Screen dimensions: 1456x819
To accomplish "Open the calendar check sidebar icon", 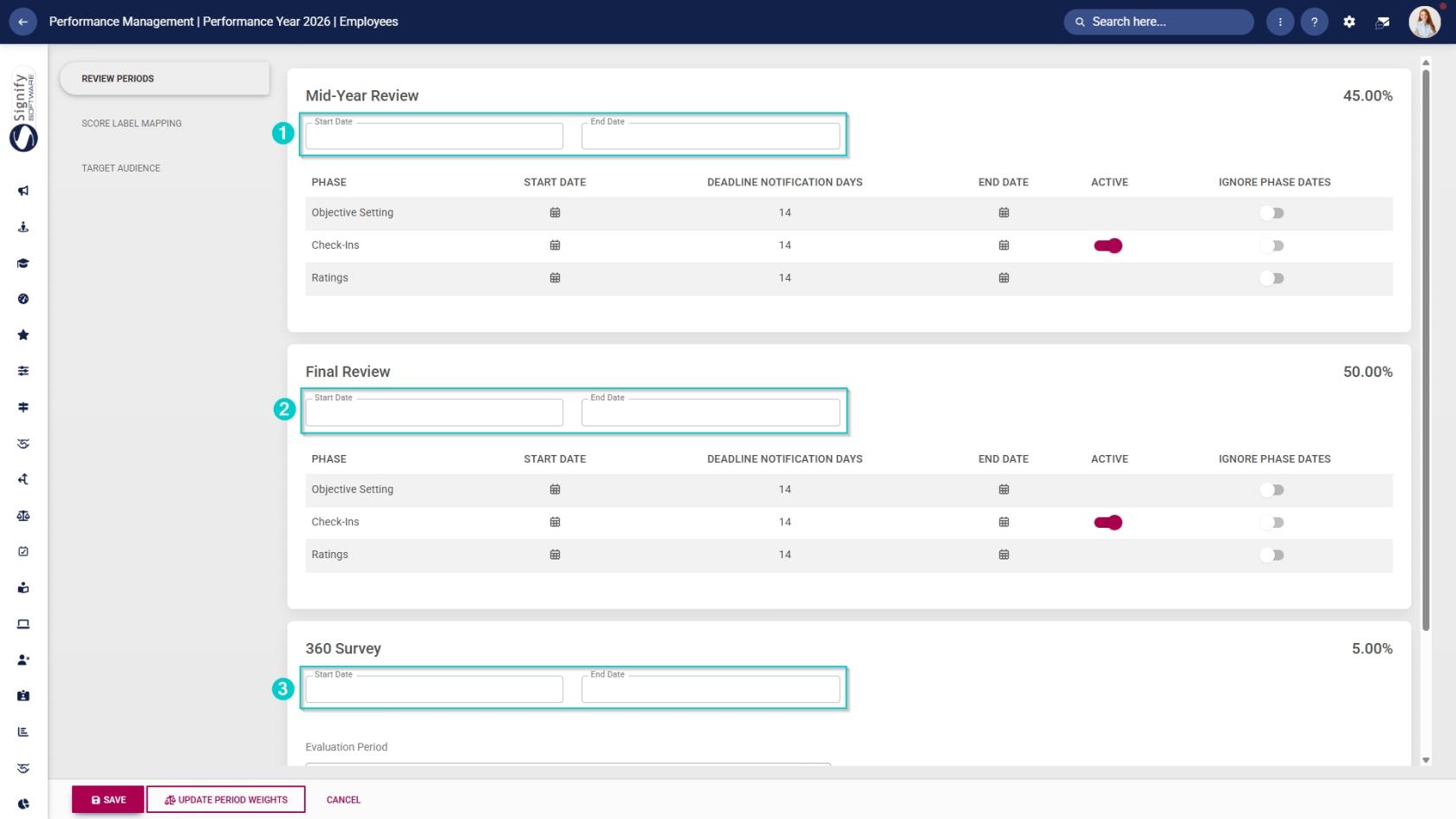I will (x=23, y=551).
